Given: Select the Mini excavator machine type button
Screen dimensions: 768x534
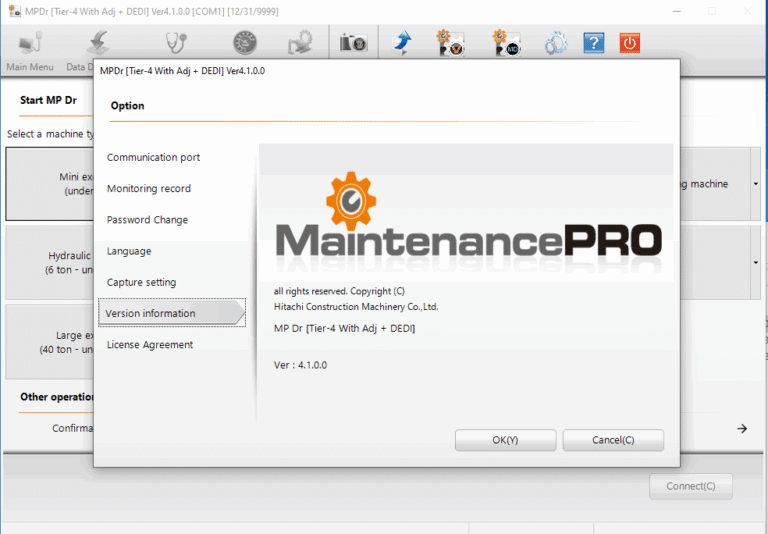Looking at the screenshot, I should click(x=49, y=184).
